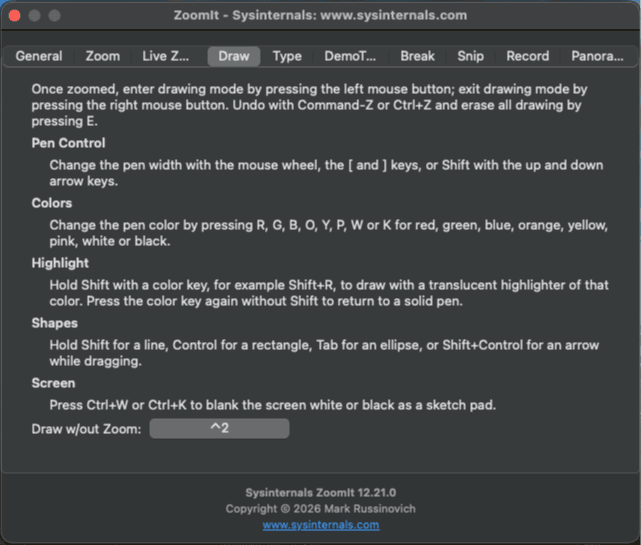Close the ZoomIt window with red button
The width and height of the screenshot is (641, 545).
(15, 16)
